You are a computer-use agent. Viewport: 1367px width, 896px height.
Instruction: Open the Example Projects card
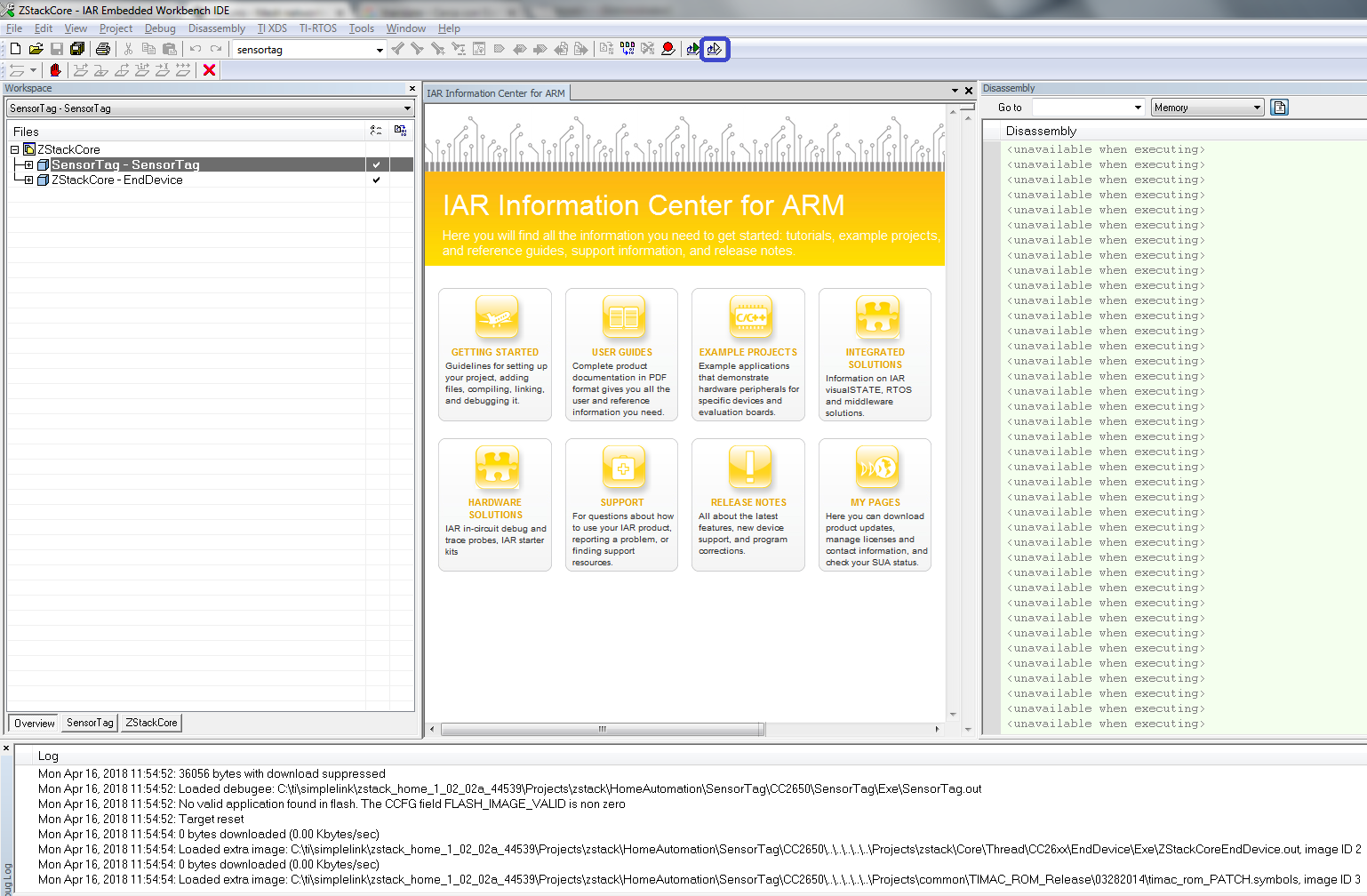pos(748,355)
